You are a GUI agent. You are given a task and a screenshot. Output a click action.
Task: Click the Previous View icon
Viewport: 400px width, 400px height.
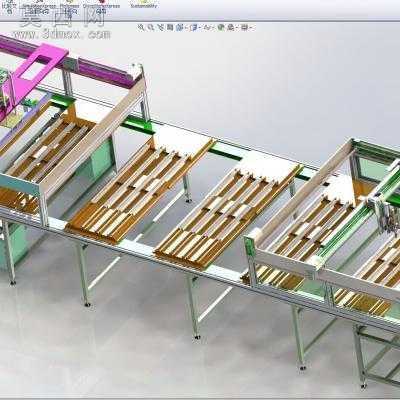click(161, 28)
